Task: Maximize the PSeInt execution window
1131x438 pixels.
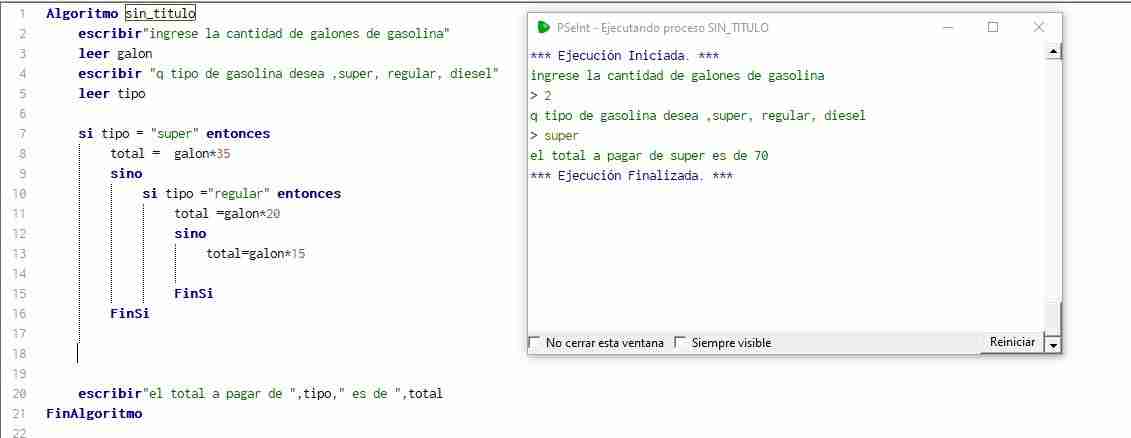Action: tap(993, 27)
